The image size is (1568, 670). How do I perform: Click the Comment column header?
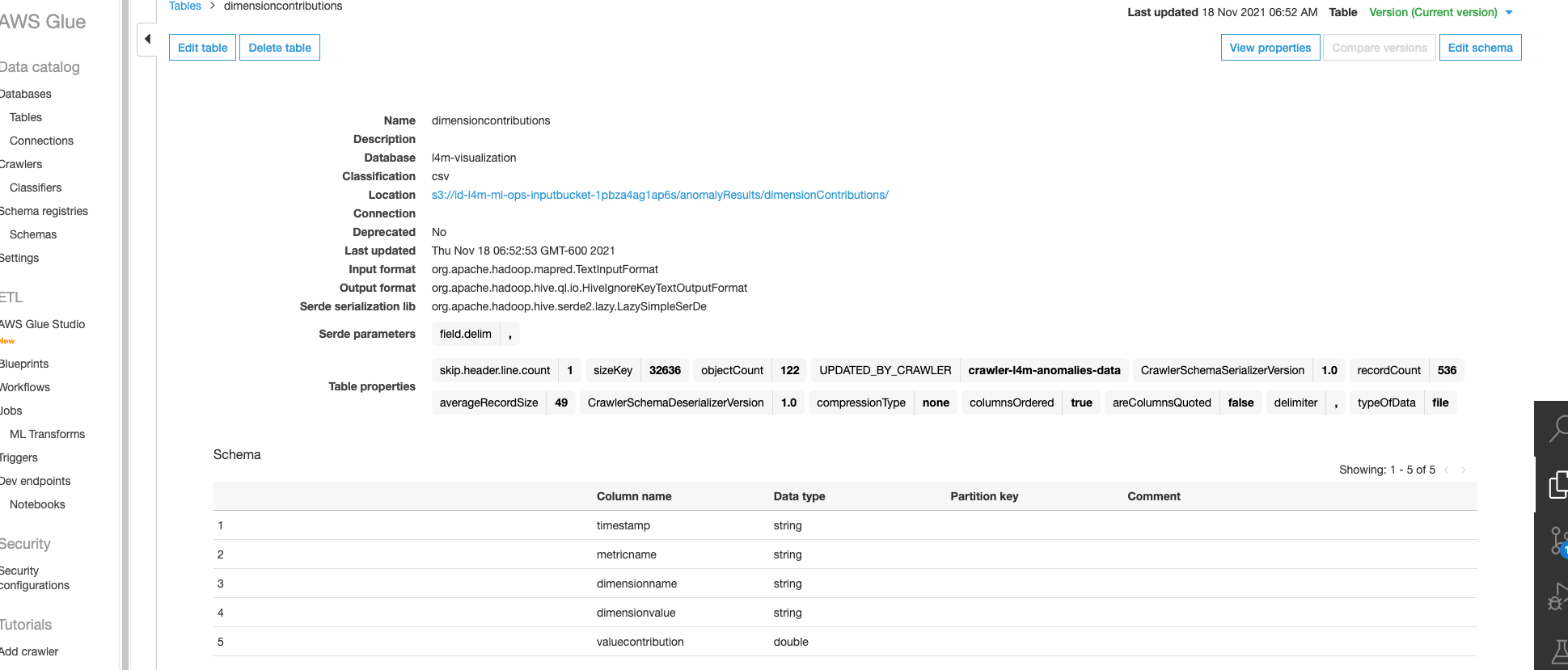click(1154, 496)
